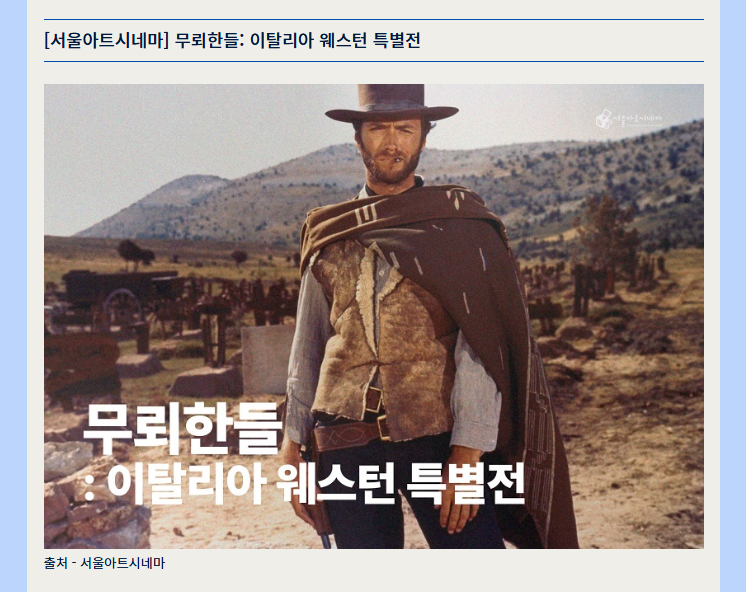The image size is (746, 592).
Task: Click the 이탈리아 웨스턴 특별전 overlay subtitle
Action: coord(304,483)
